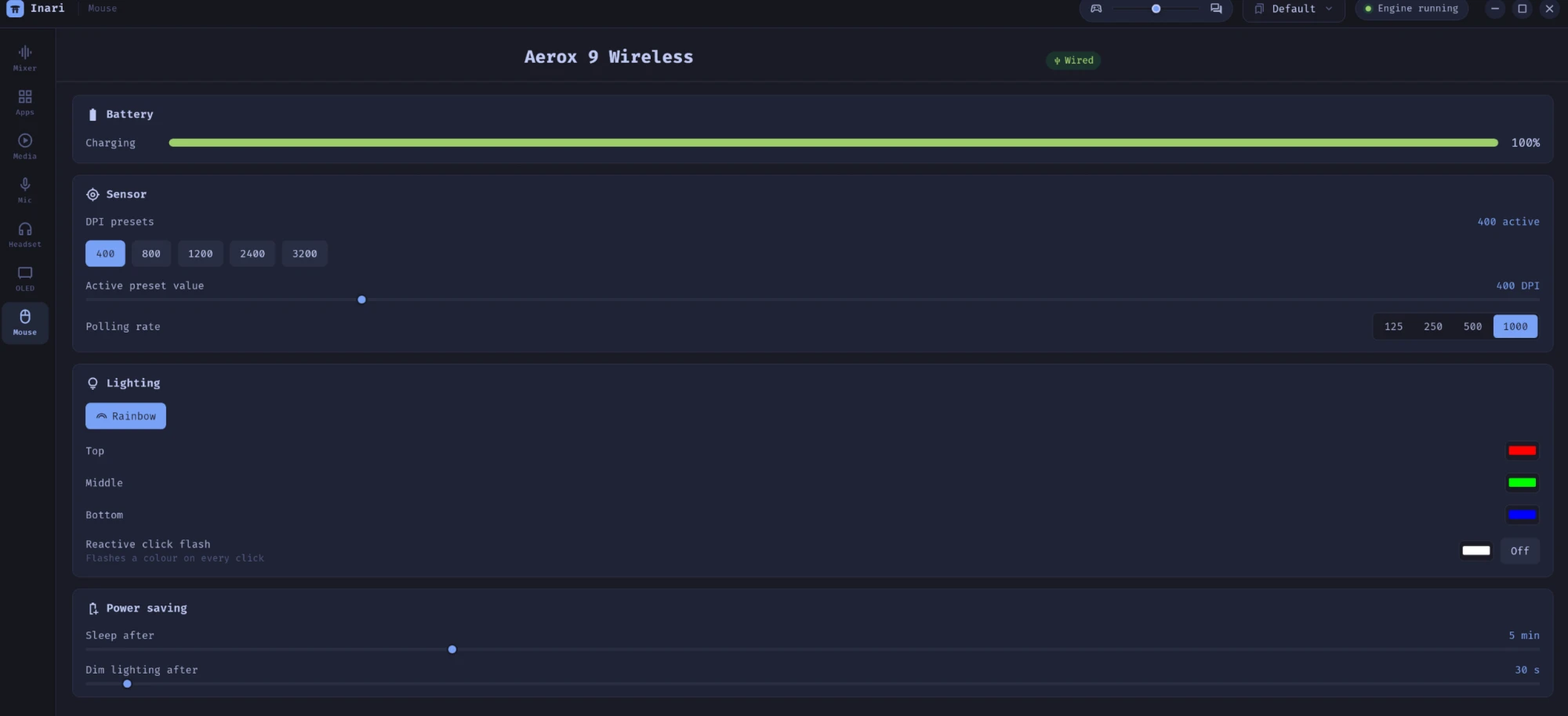The width and height of the screenshot is (1568, 716).
Task: Click the Active preset value slider handle
Action: (x=361, y=300)
